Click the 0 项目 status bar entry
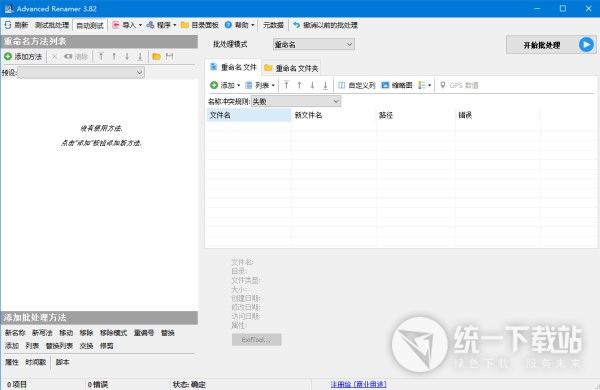Screen dimensions: 600x390 (17, 385)
